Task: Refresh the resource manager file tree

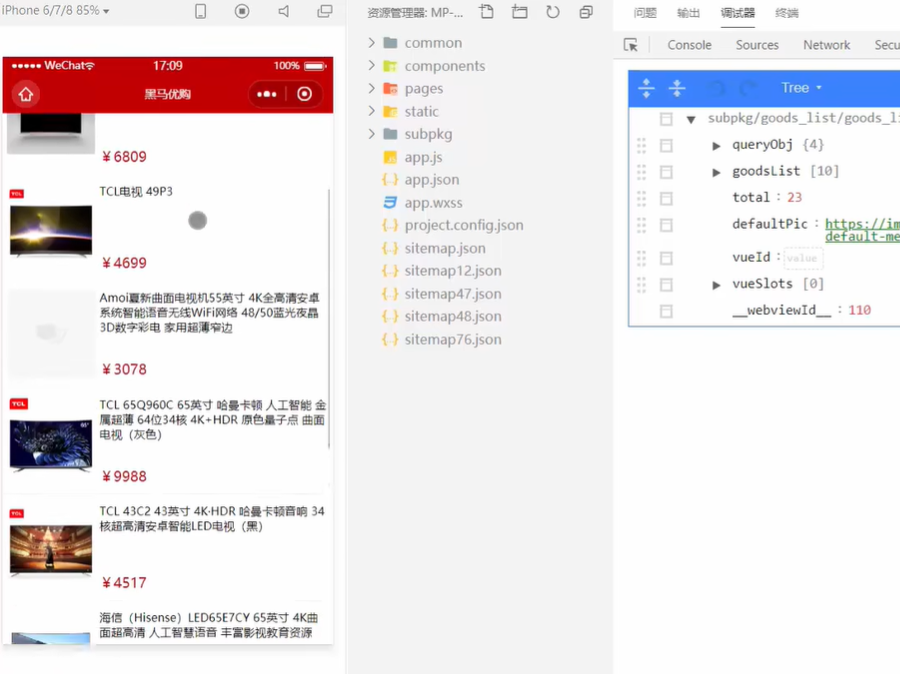Action: point(553,12)
